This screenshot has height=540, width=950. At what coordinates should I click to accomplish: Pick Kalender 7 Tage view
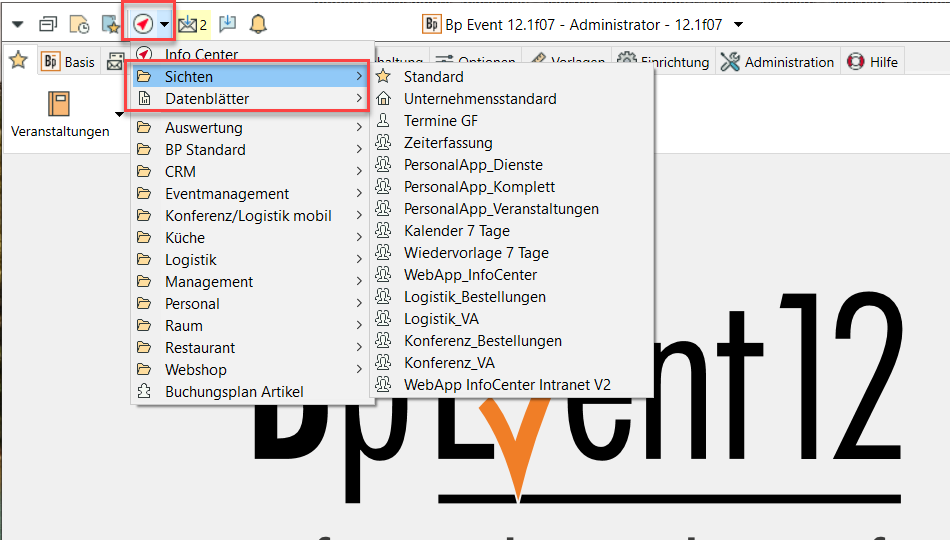pyautogui.click(x=456, y=231)
